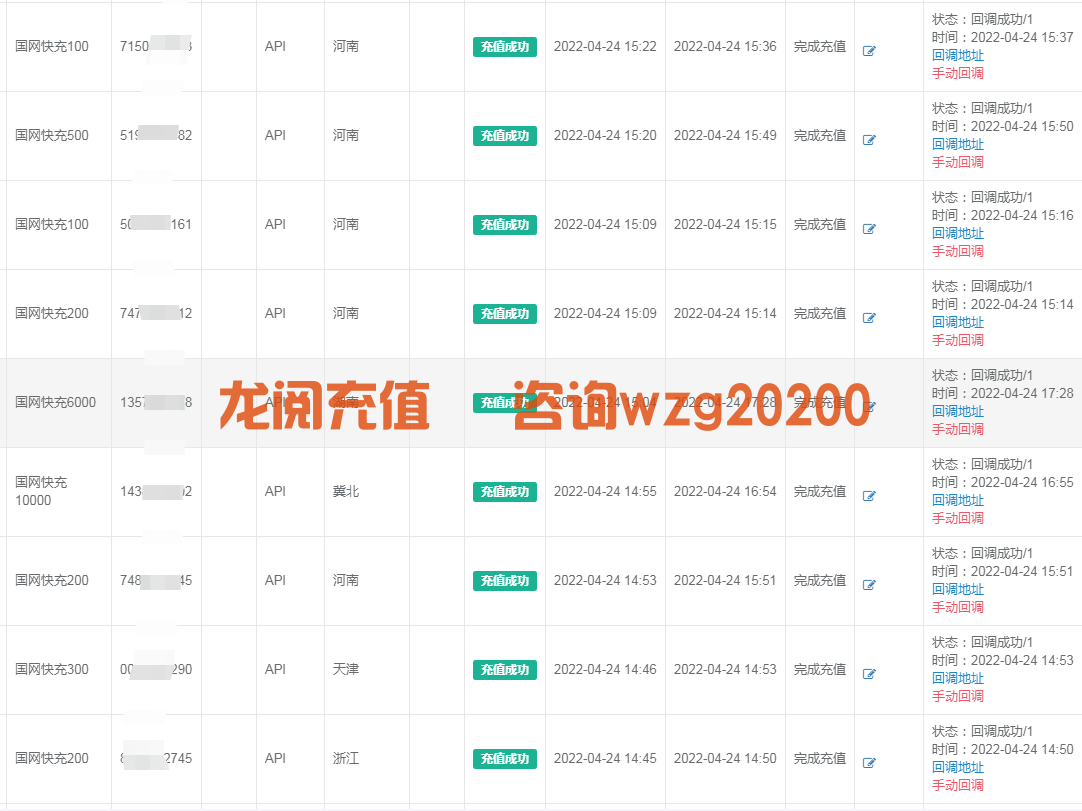The image size is (1082, 811).
Task: View 回调地址 for callback time 15:16
Action: pyautogui.click(x=958, y=233)
